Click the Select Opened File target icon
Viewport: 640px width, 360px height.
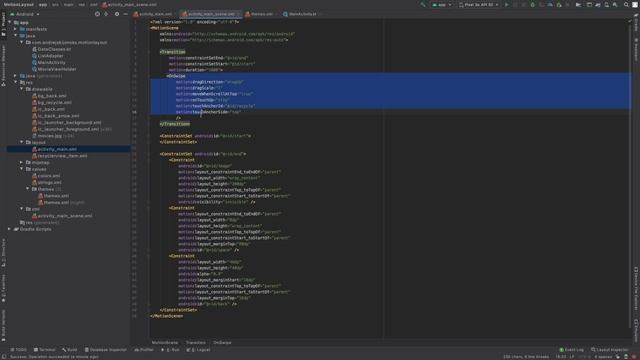click(x=97, y=14)
